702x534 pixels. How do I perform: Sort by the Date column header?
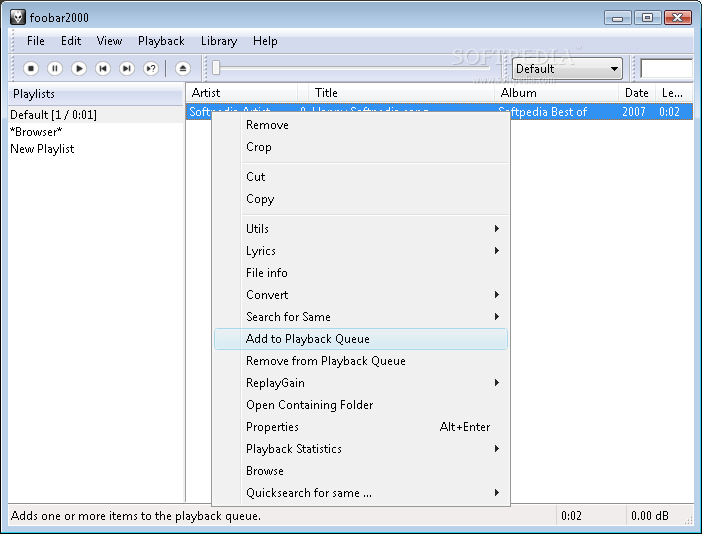(637, 93)
